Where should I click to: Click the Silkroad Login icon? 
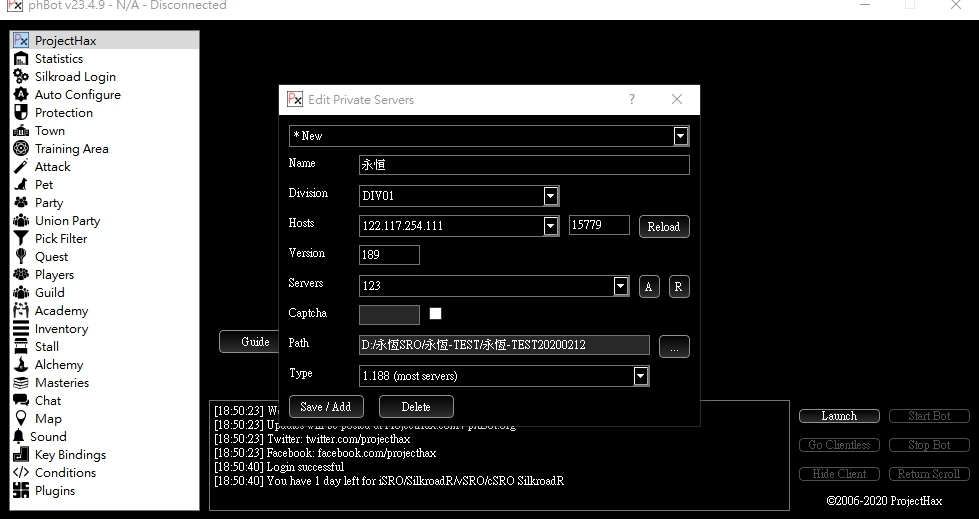pos(21,77)
